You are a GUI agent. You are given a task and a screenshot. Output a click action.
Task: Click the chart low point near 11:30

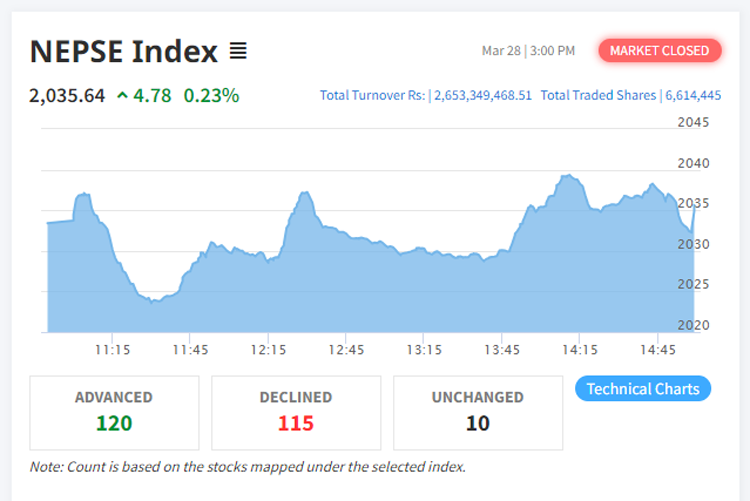coord(153,300)
